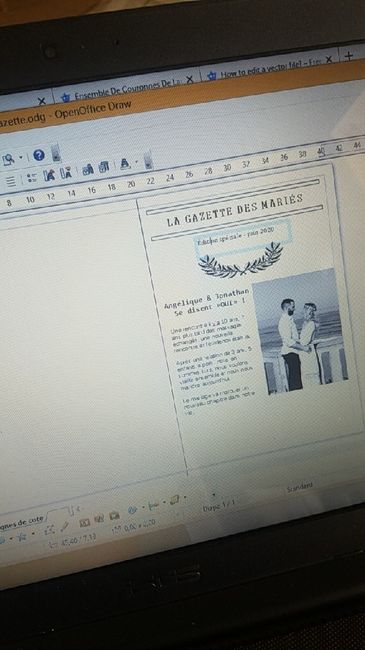Expand the overflow handle next to Help icon
The image size is (365, 650).
pos(56,153)
